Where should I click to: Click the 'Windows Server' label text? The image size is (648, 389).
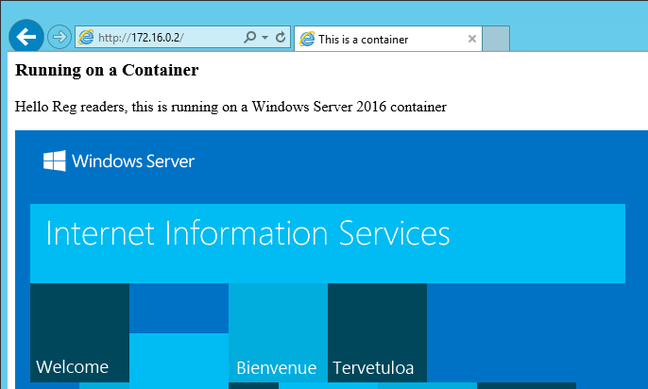point(133,161)
